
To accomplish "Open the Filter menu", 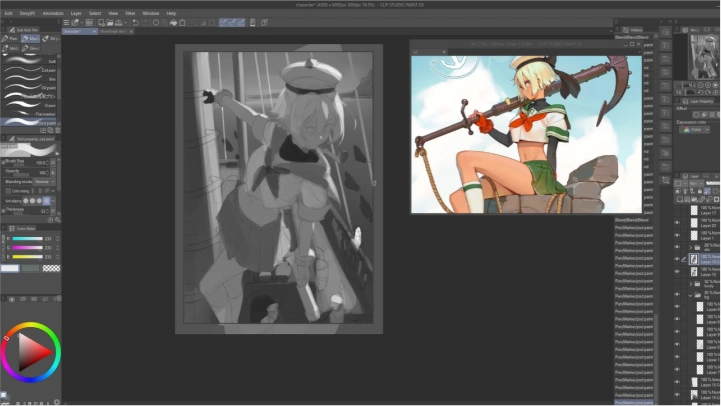I will pyautogui.click(x=130, y=13).
